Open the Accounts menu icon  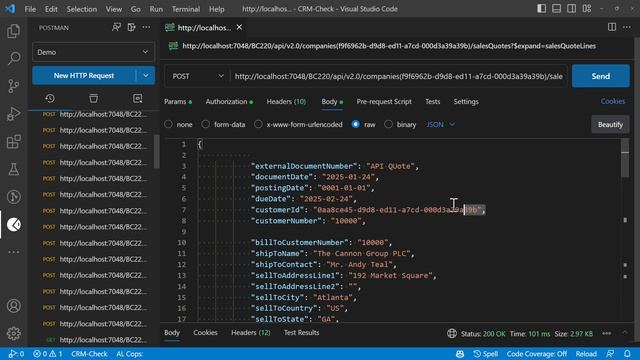13,306
